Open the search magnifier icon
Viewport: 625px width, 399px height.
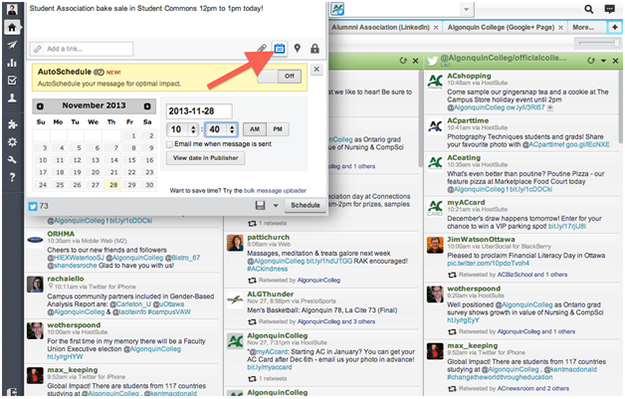coord(589,9)
